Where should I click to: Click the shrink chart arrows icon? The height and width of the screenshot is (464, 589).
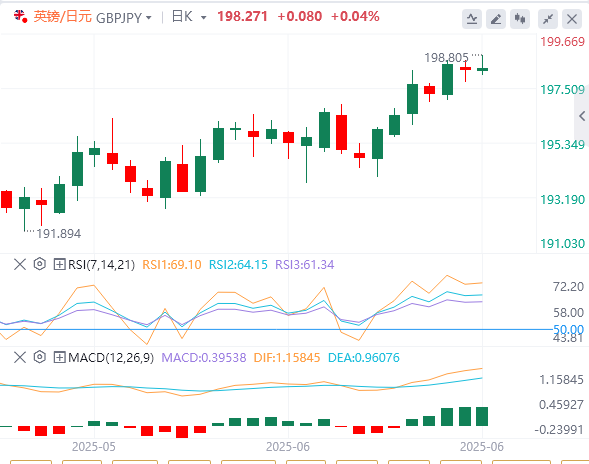click(x=548, y=19)
